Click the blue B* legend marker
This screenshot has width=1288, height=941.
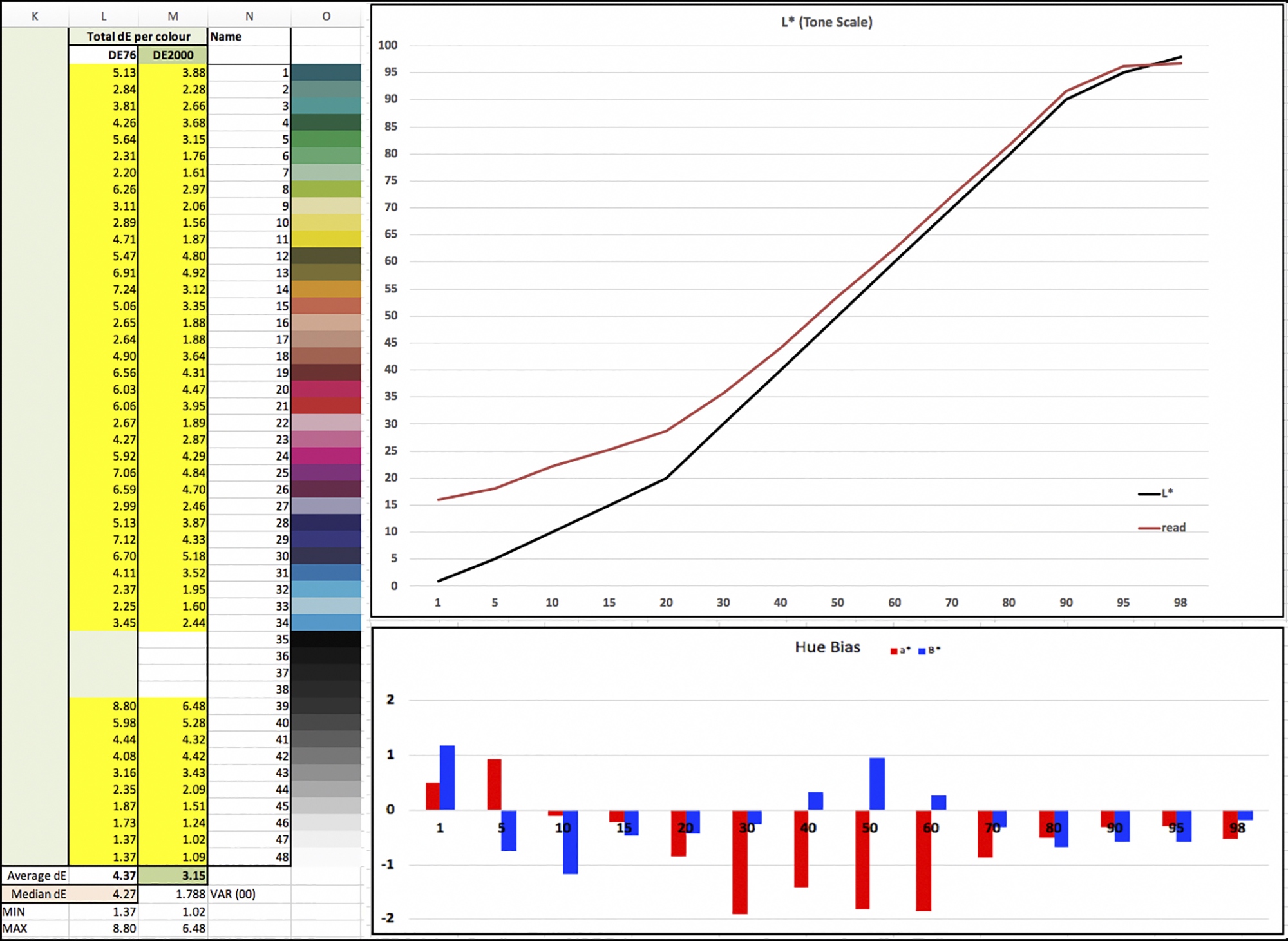922,651
